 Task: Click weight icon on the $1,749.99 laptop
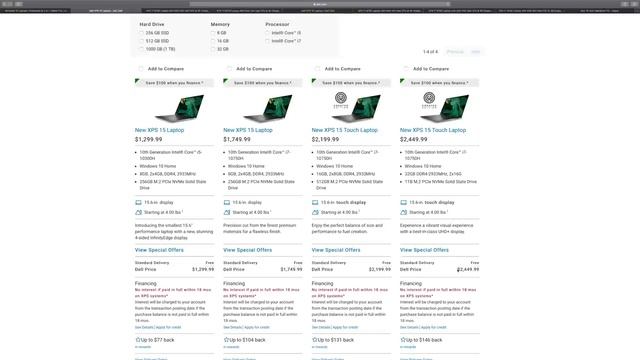click(x=227, y=212)
